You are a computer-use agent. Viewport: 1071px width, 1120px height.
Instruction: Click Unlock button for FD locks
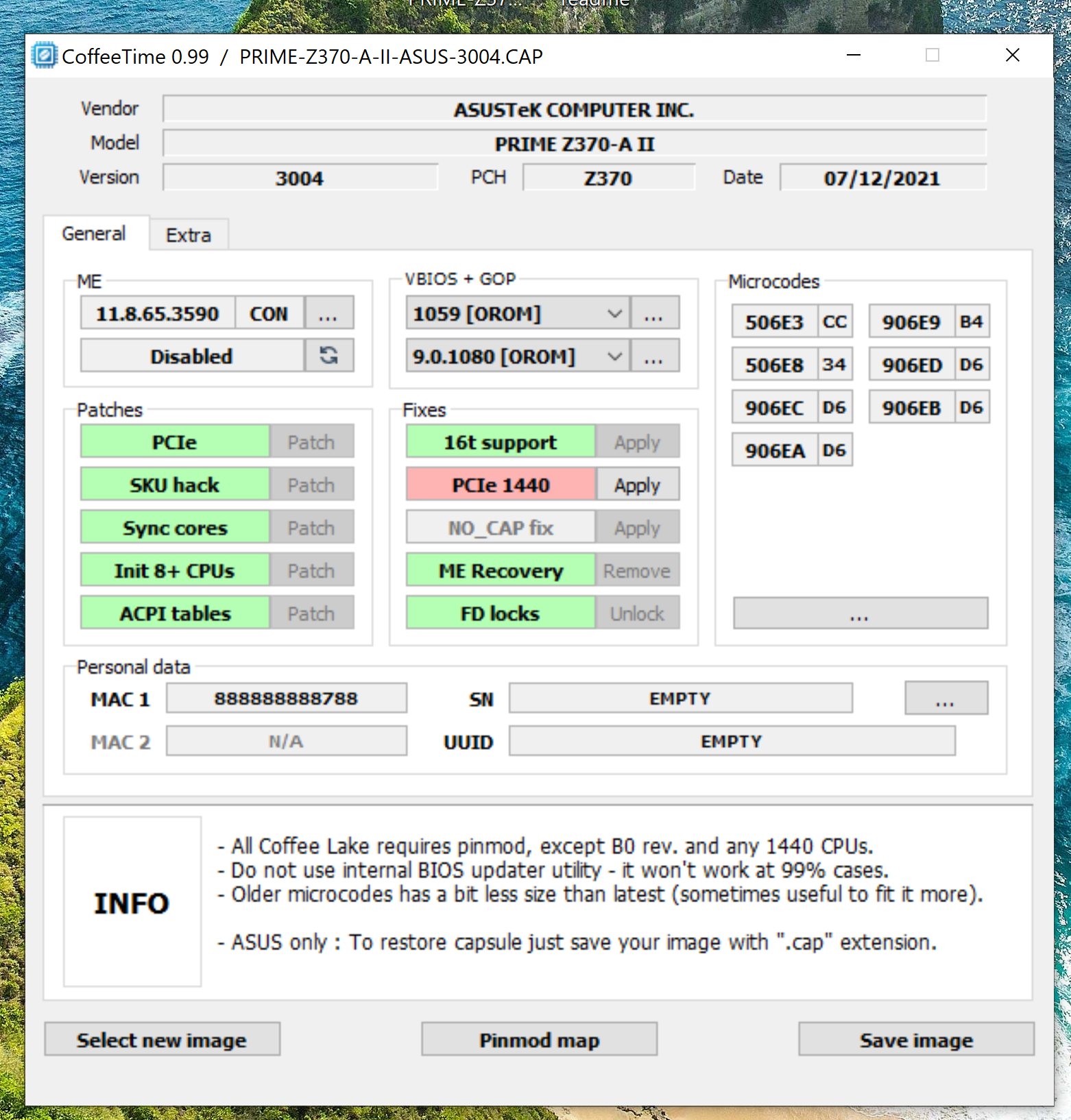[638, 613]
